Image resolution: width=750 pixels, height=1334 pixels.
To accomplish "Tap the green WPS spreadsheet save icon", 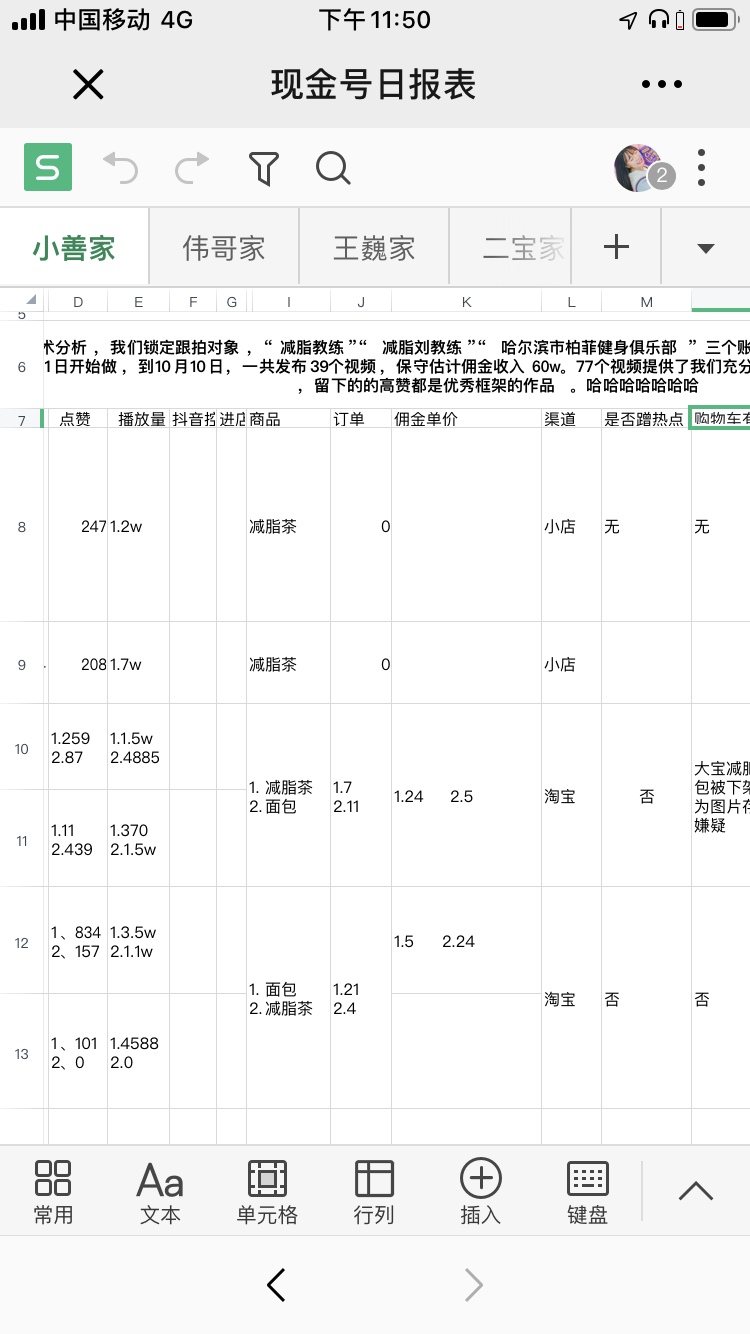I will tap(48, 168).
